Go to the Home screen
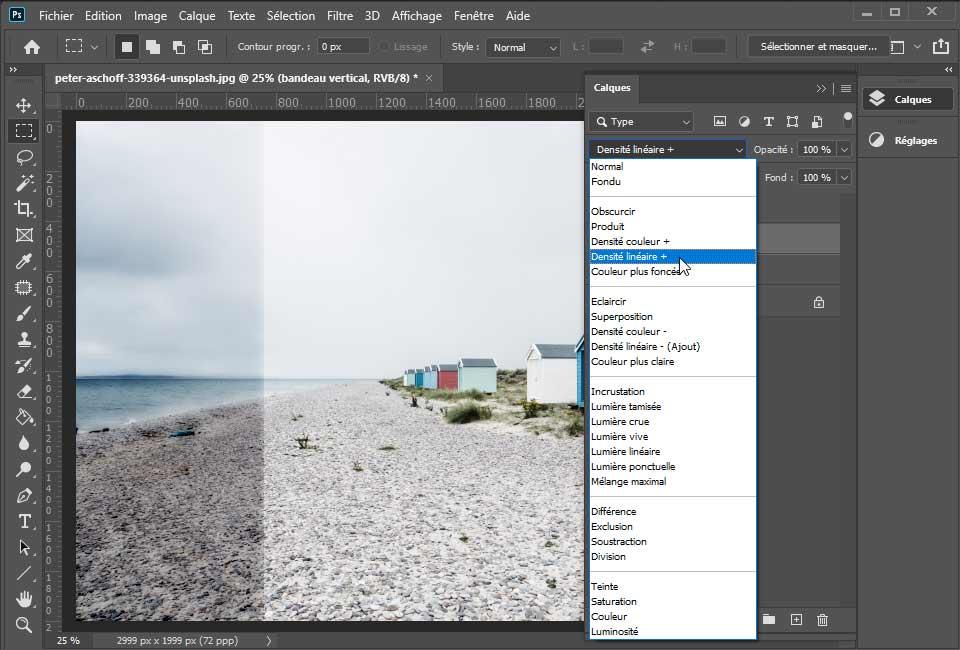Image resolution: width=960 pixels, height=650 pixels. [x=32, y=47]
